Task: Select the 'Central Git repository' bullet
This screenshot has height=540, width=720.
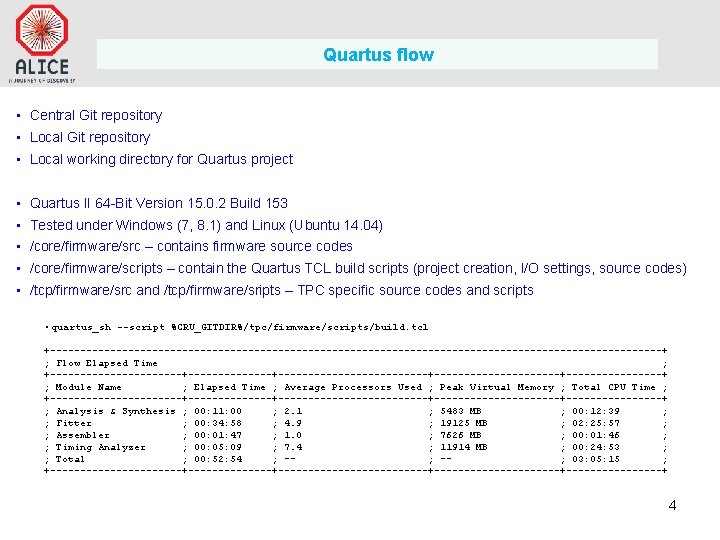Action: pos(96,115)
